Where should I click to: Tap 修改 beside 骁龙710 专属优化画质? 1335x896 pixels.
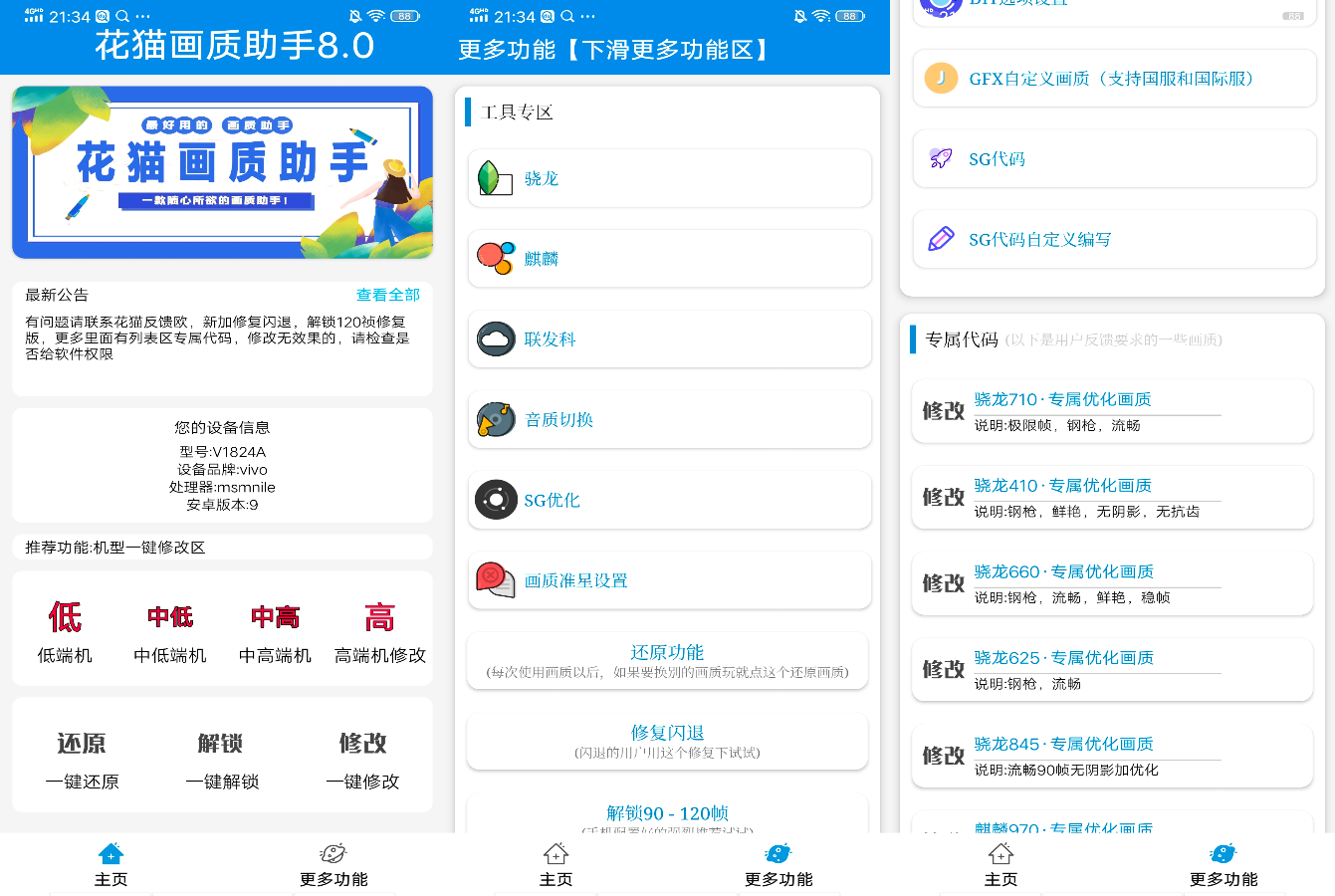tap(944, 411)
